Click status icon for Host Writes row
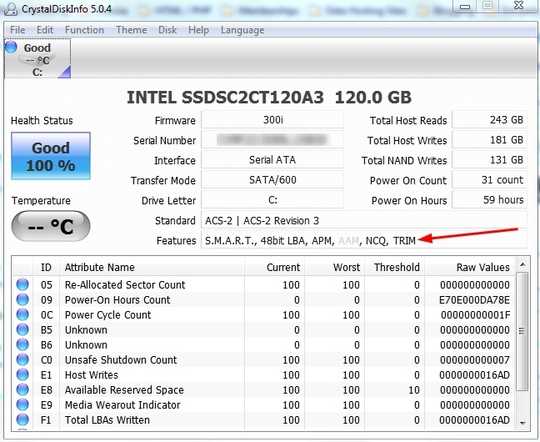 pyautogui.click(x=22, y=375)
